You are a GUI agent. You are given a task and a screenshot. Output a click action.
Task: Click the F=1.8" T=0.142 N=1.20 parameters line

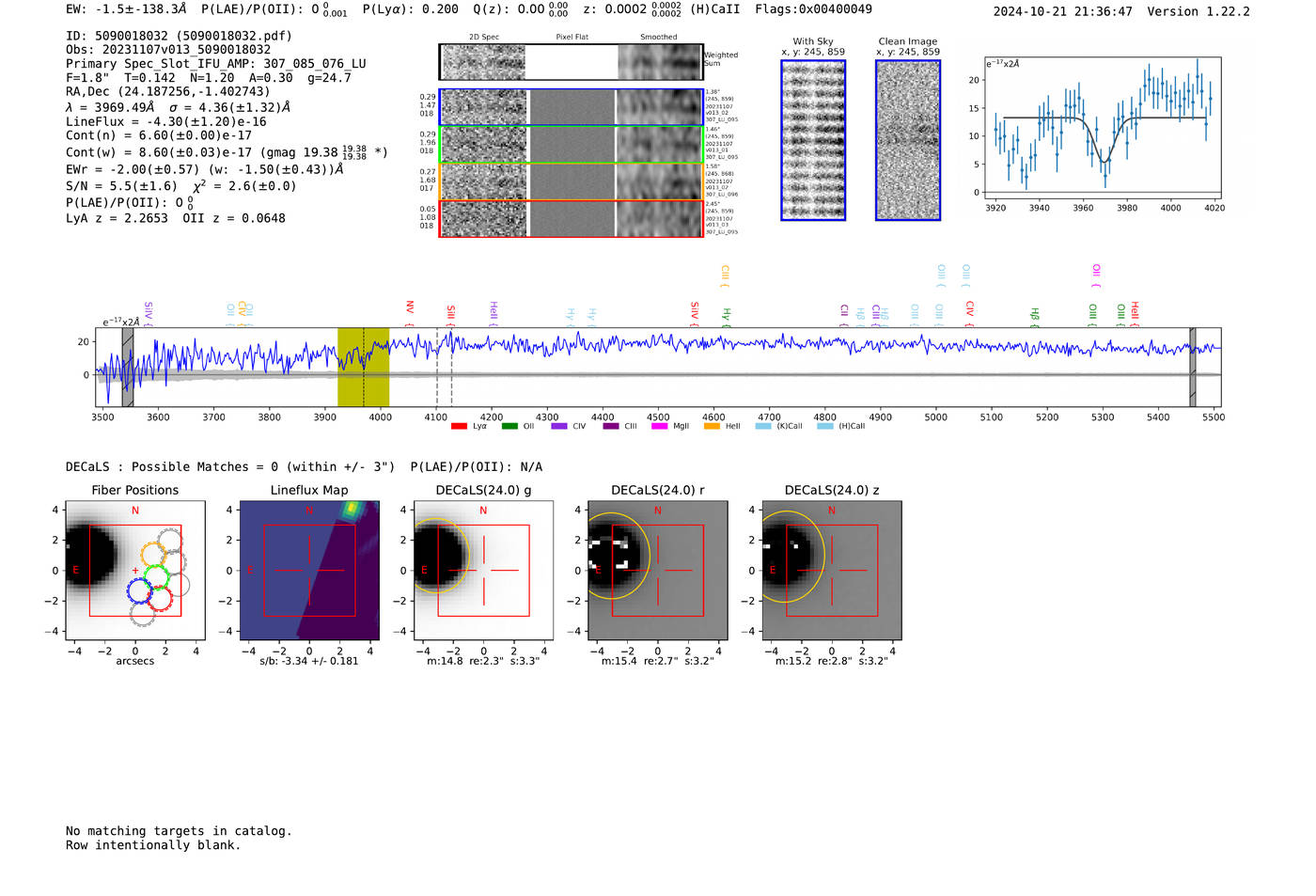[x=208, y=78]
